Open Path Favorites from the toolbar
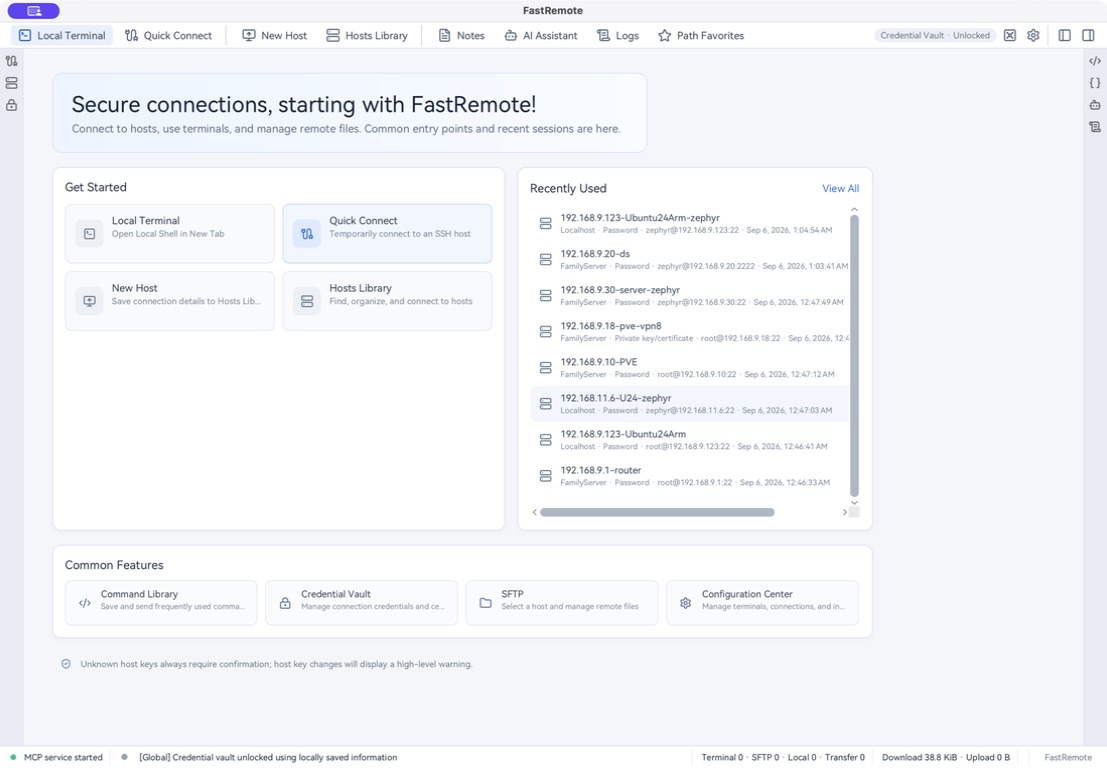Viewport: 1107px width, 768px height. click(x=701, y=35)
